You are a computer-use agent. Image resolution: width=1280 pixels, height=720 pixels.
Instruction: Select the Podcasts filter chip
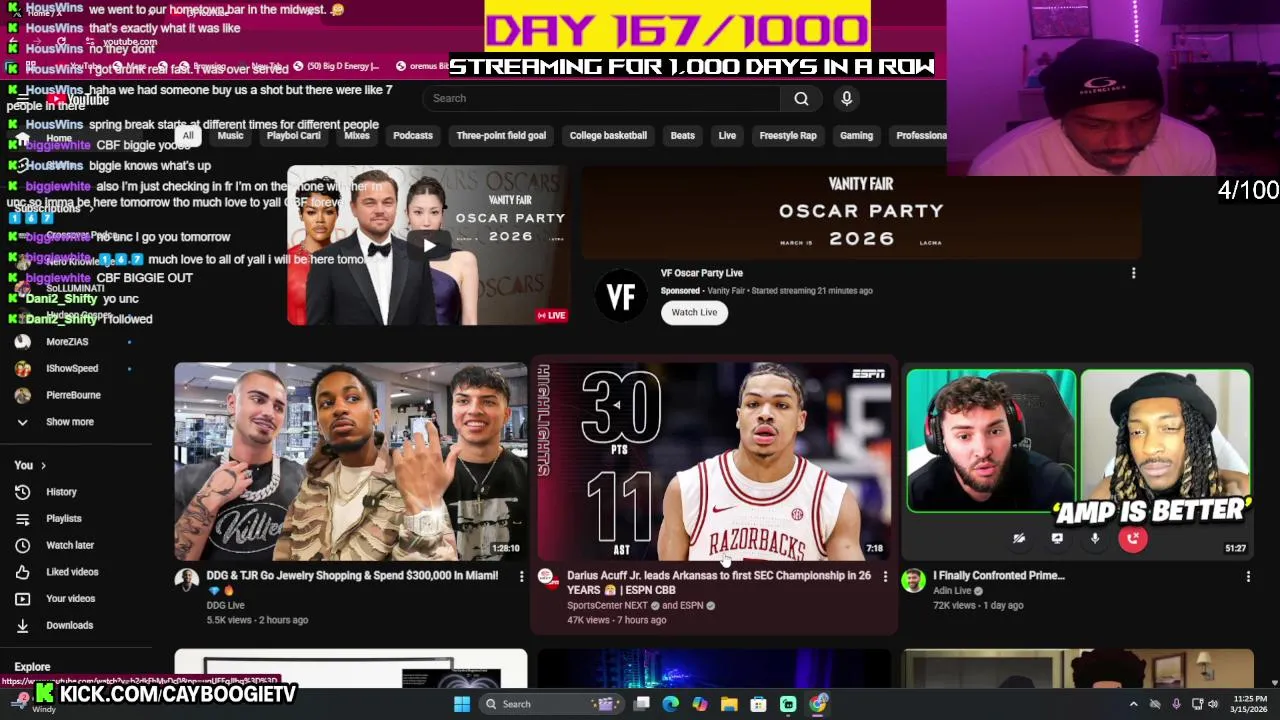point(413,136)
